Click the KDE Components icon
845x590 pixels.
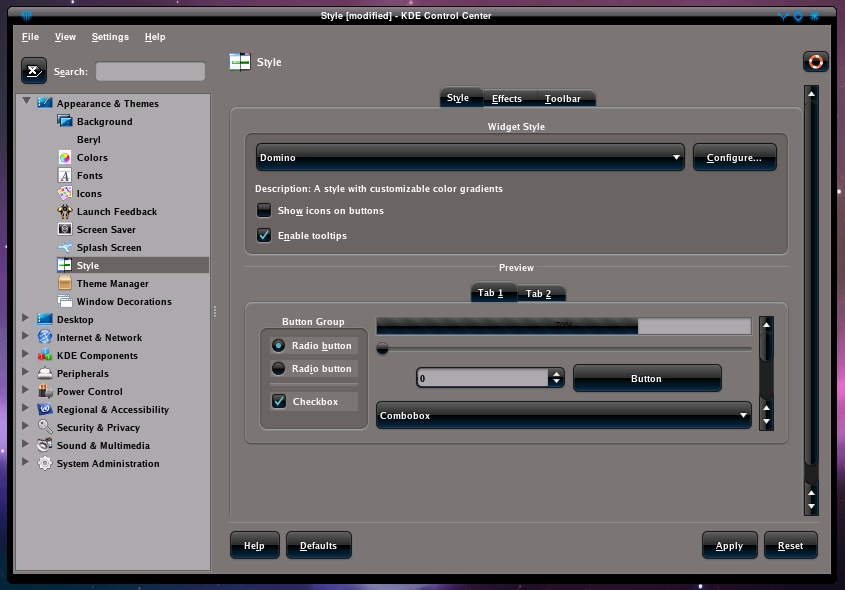pyautogui.click(x=45, y=355)
